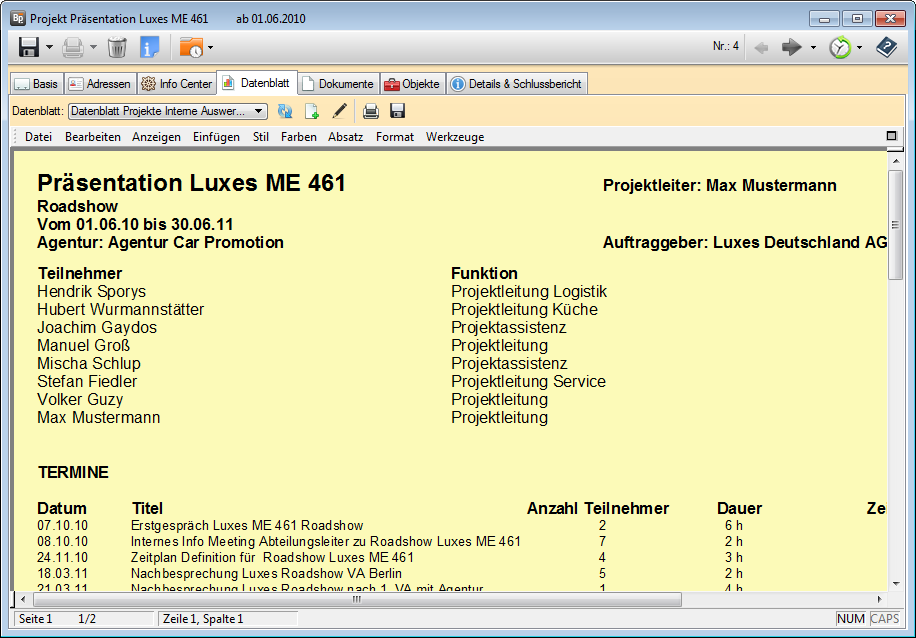Screen dimensions: 916x638
Task: Toggle CAPS indicator in status bar
Action: [x=883, y=619]
